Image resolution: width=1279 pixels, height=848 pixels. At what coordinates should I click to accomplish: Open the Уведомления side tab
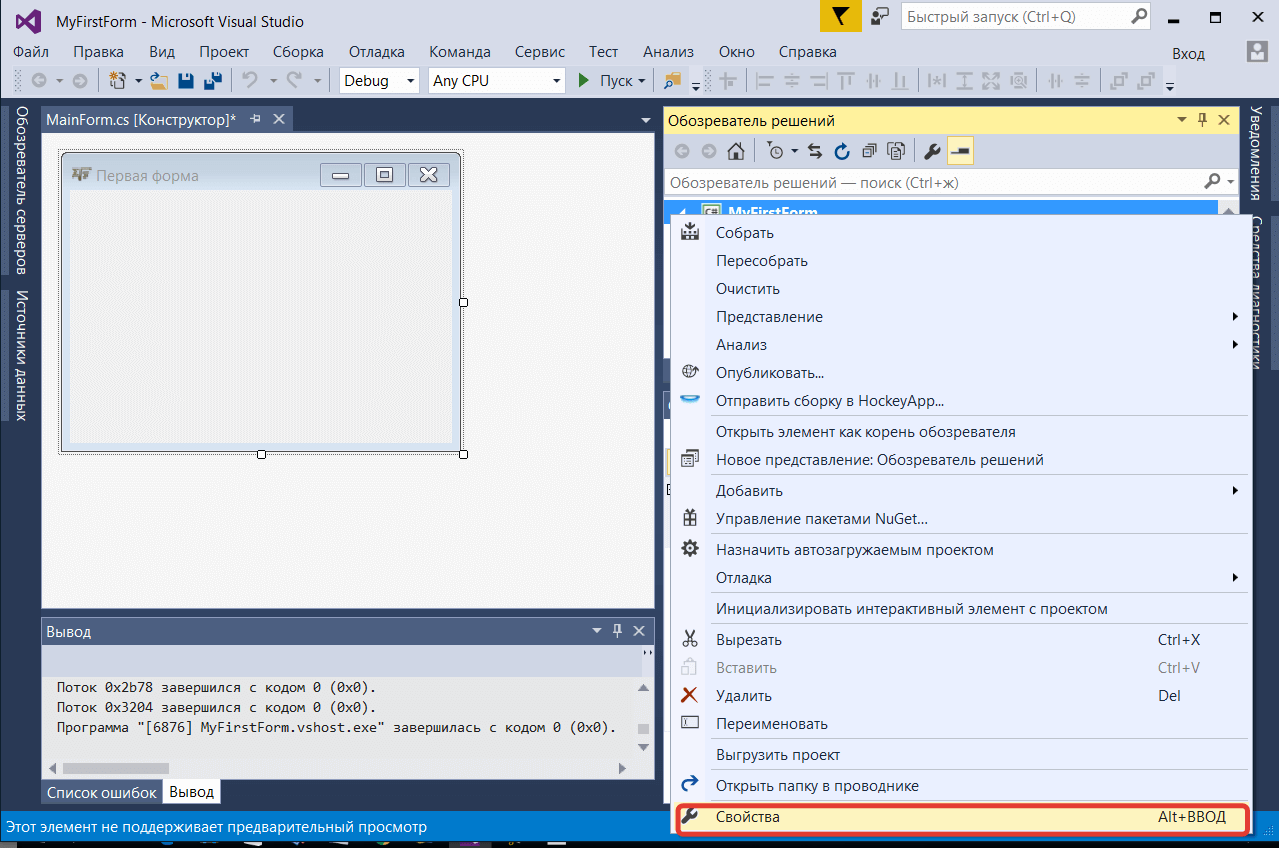1257,153
